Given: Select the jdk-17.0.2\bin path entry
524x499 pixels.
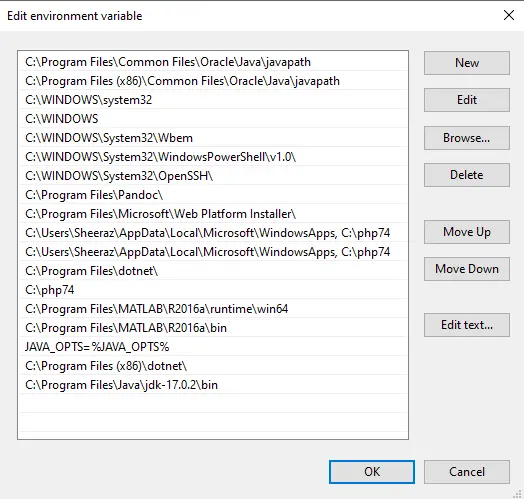Looking at the screenshot, I should tap(213, 385).
